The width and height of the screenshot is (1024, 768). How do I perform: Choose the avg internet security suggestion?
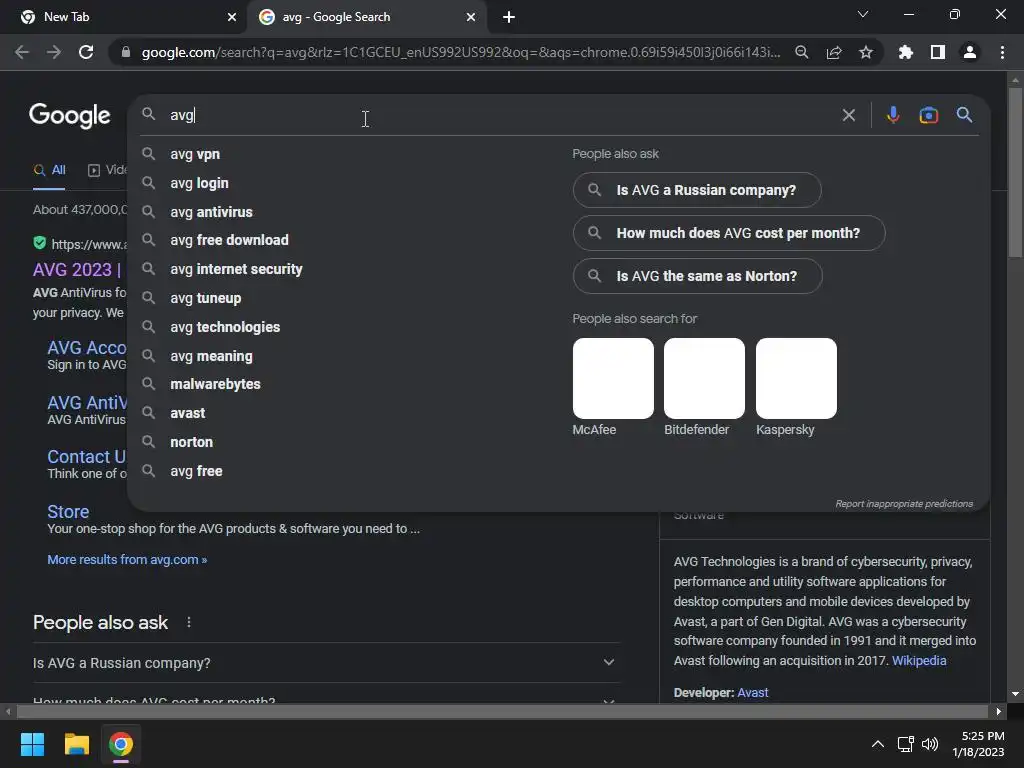(236, 269)
